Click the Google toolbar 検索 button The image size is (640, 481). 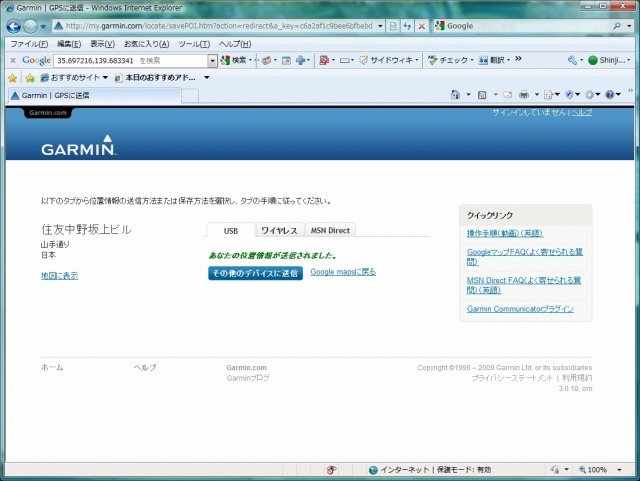click(x=236, y=60)
